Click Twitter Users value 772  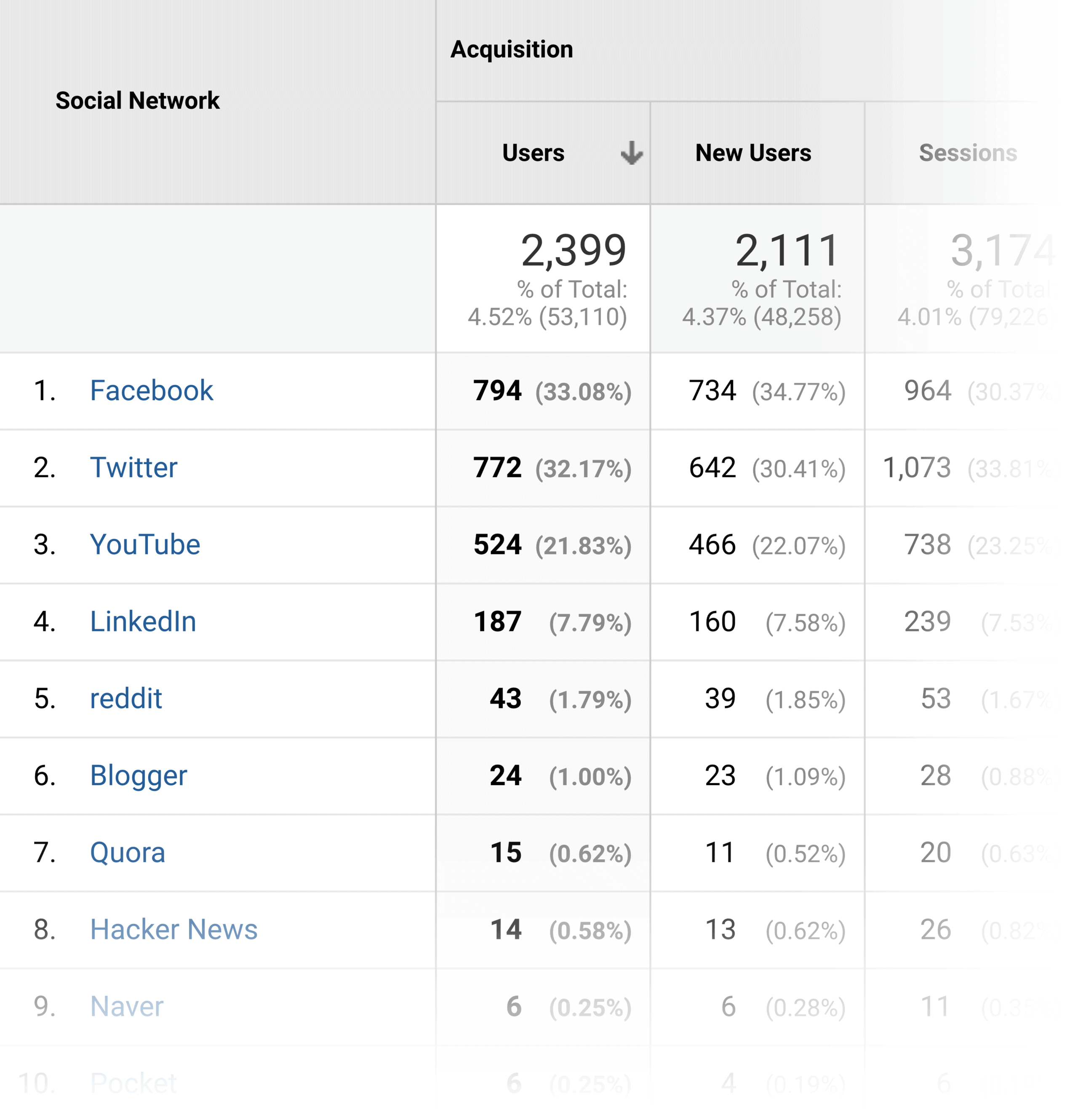pyautogui.click(x=497, y=468)
